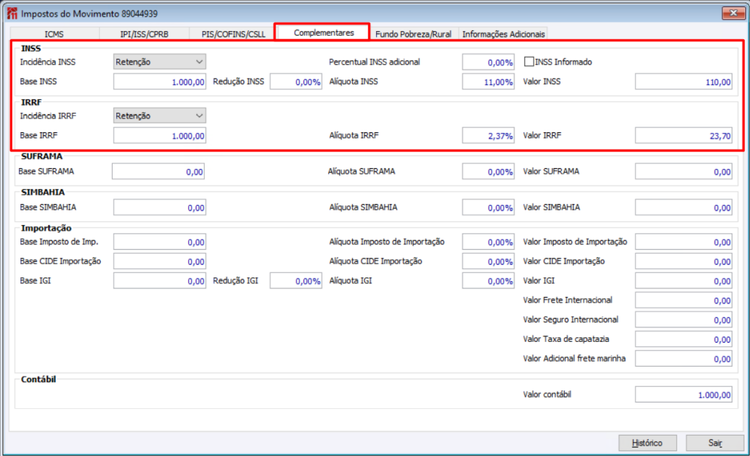The width and height of the screenshot is (750, 456).
Task: Select the Alíquota IRRF field
Action: (x=488, y=136)
